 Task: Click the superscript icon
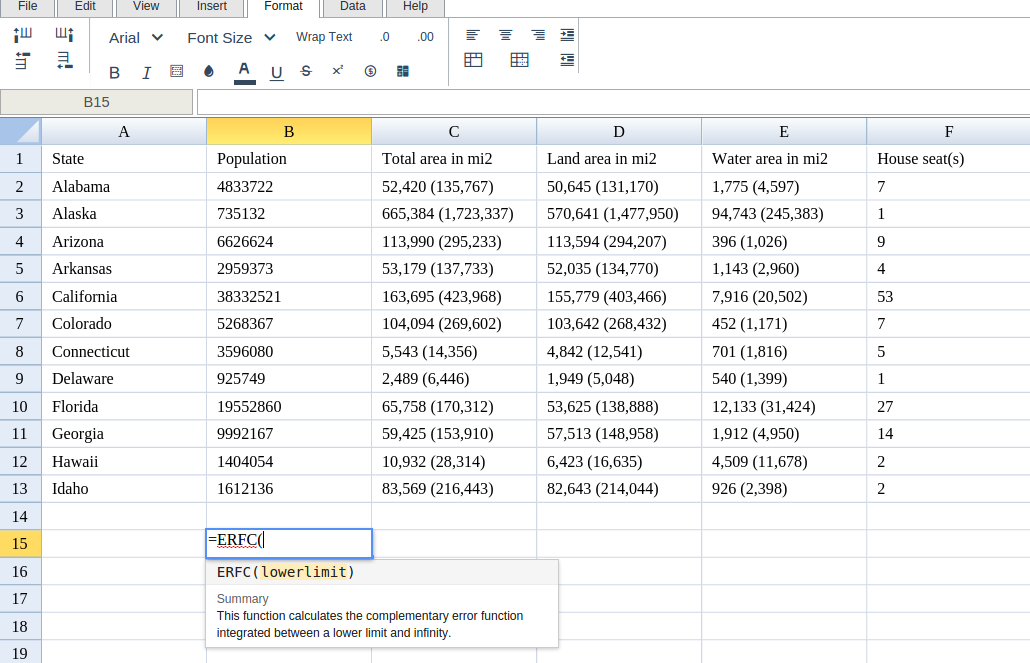tap(338, 71)
